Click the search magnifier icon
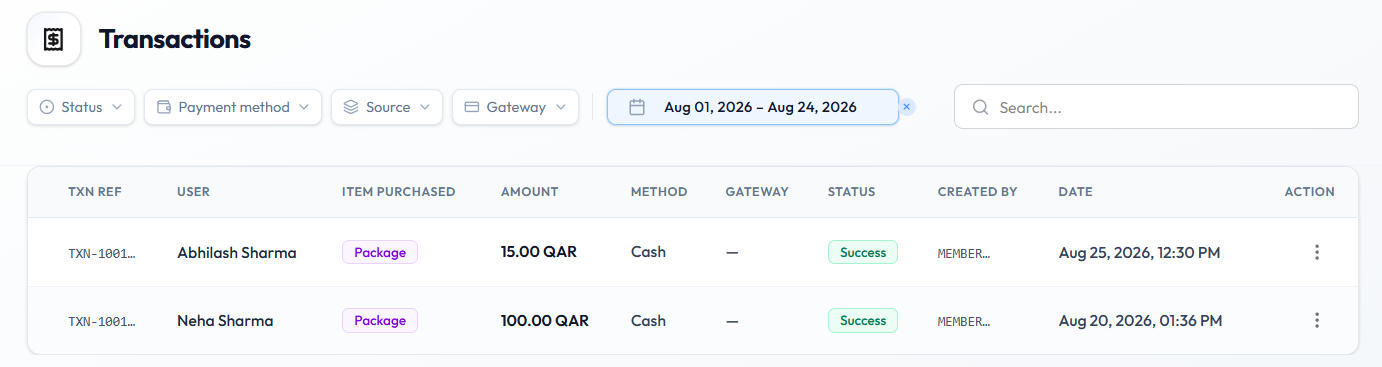 (980, 107)
